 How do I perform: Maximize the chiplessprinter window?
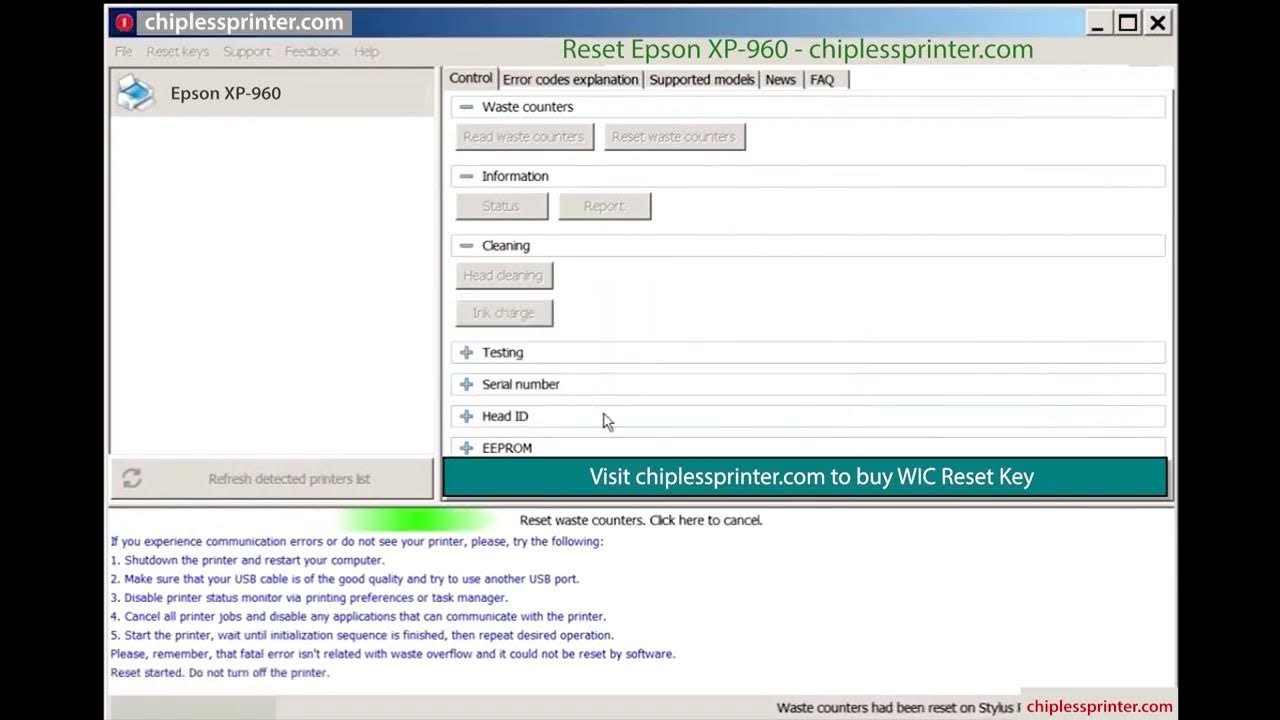click(1127, 23)
